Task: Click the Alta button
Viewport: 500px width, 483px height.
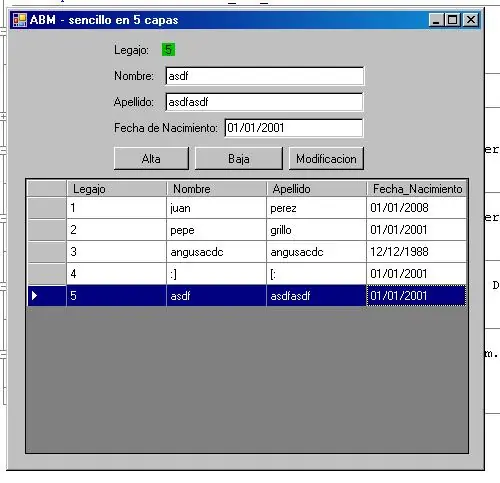Action: click(151, 159)
